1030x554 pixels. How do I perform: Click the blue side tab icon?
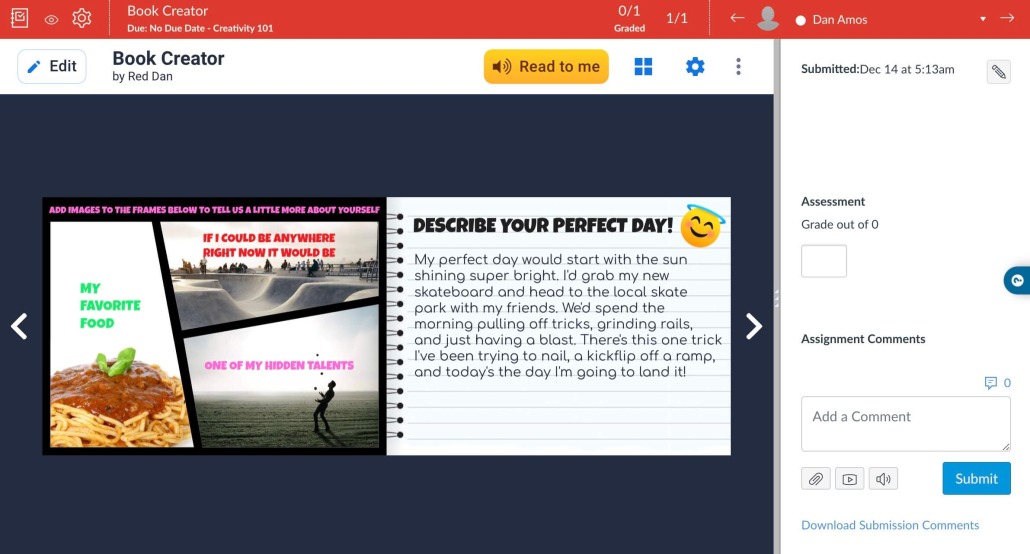click(x=1018, y=281)
